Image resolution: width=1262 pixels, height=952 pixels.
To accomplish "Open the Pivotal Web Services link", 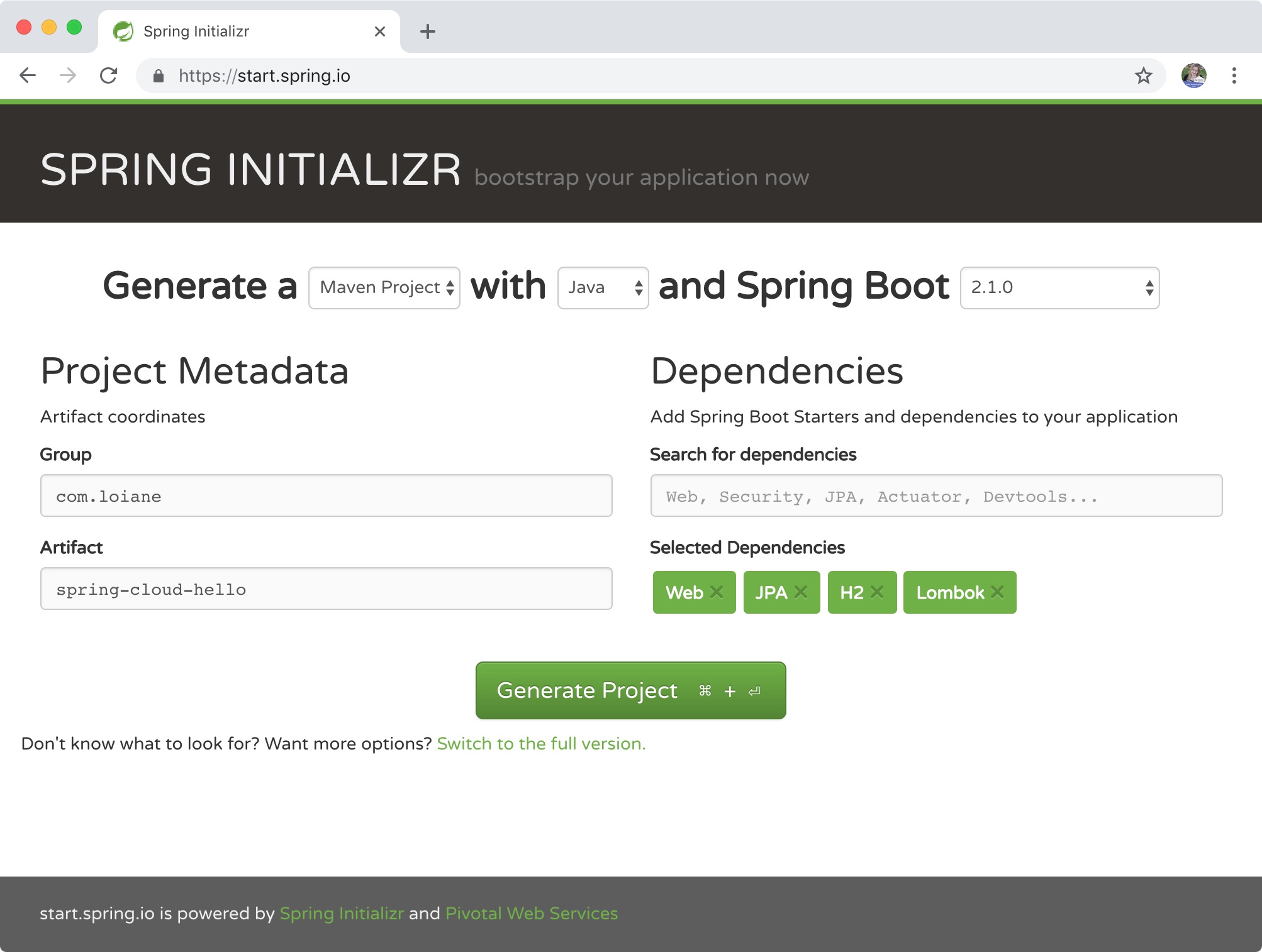I will pos(532,914).
